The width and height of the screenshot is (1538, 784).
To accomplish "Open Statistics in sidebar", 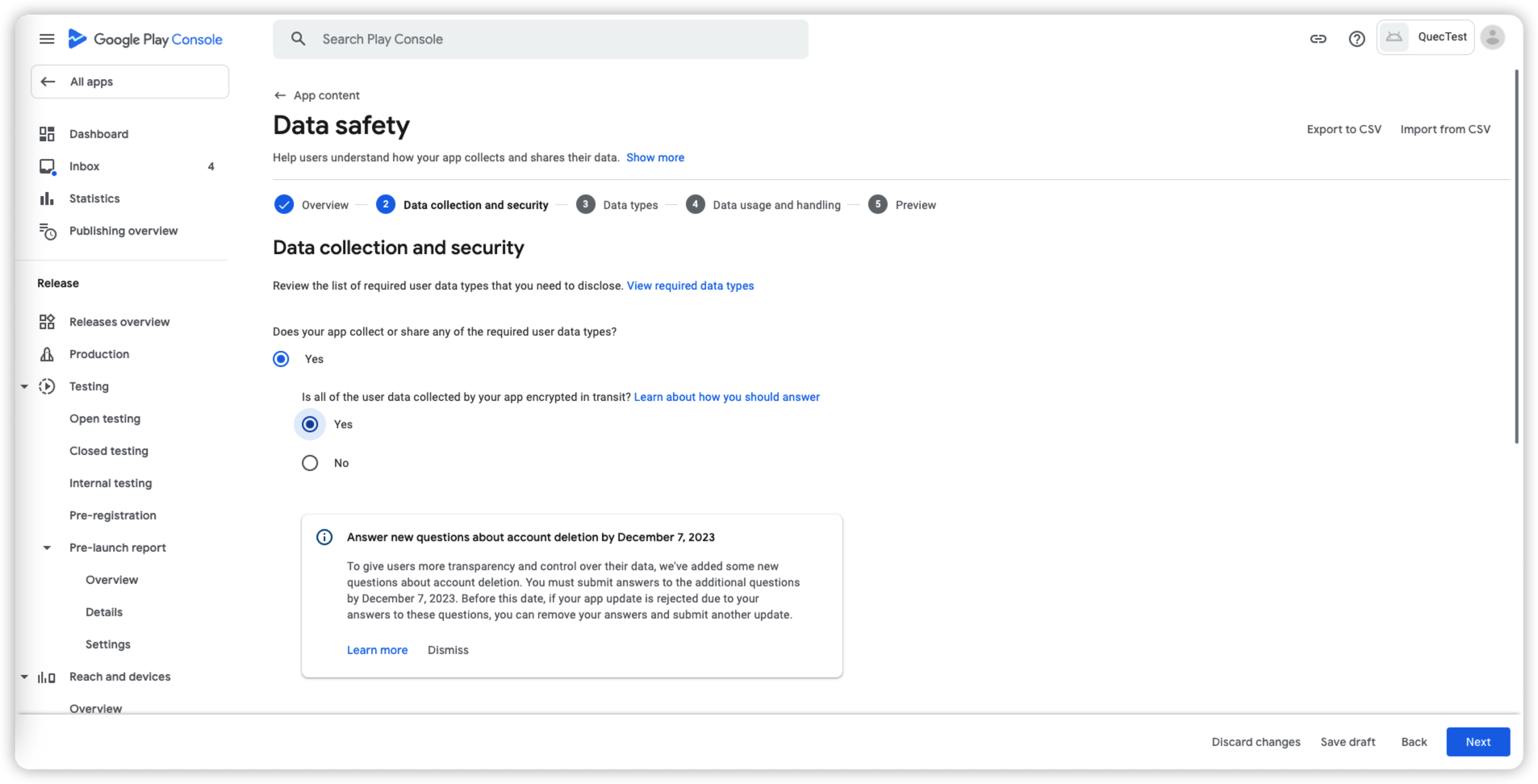I will pos(94,198).
